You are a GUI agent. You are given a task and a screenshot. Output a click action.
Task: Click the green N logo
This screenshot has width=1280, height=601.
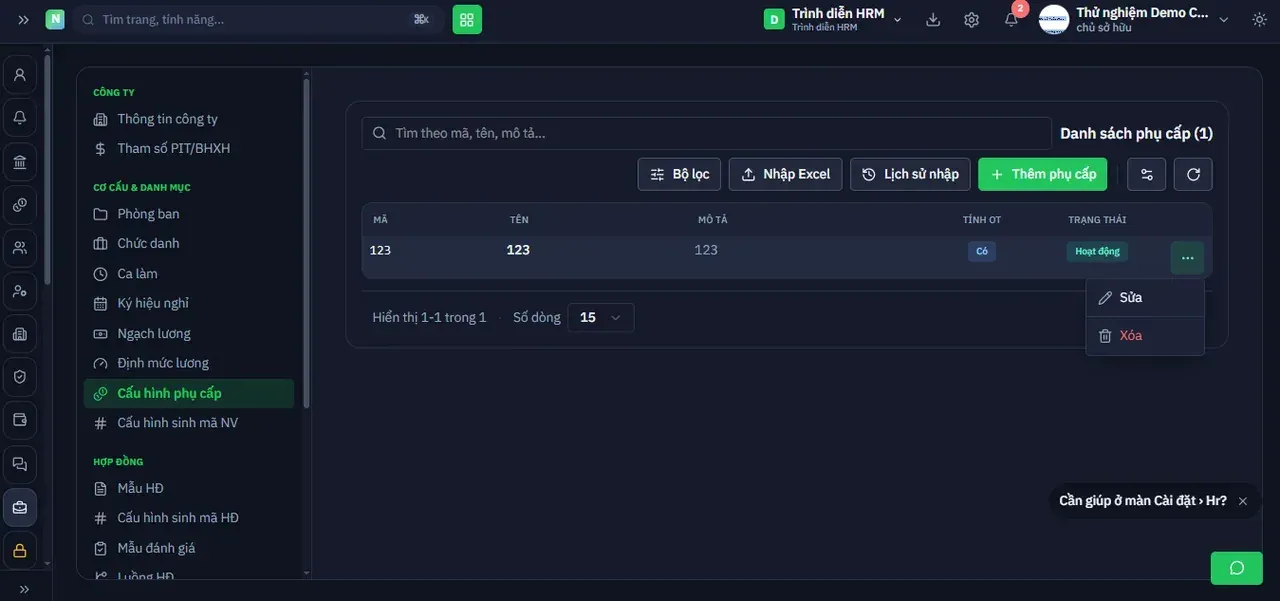pyautogui.click(x=55, y=19)
